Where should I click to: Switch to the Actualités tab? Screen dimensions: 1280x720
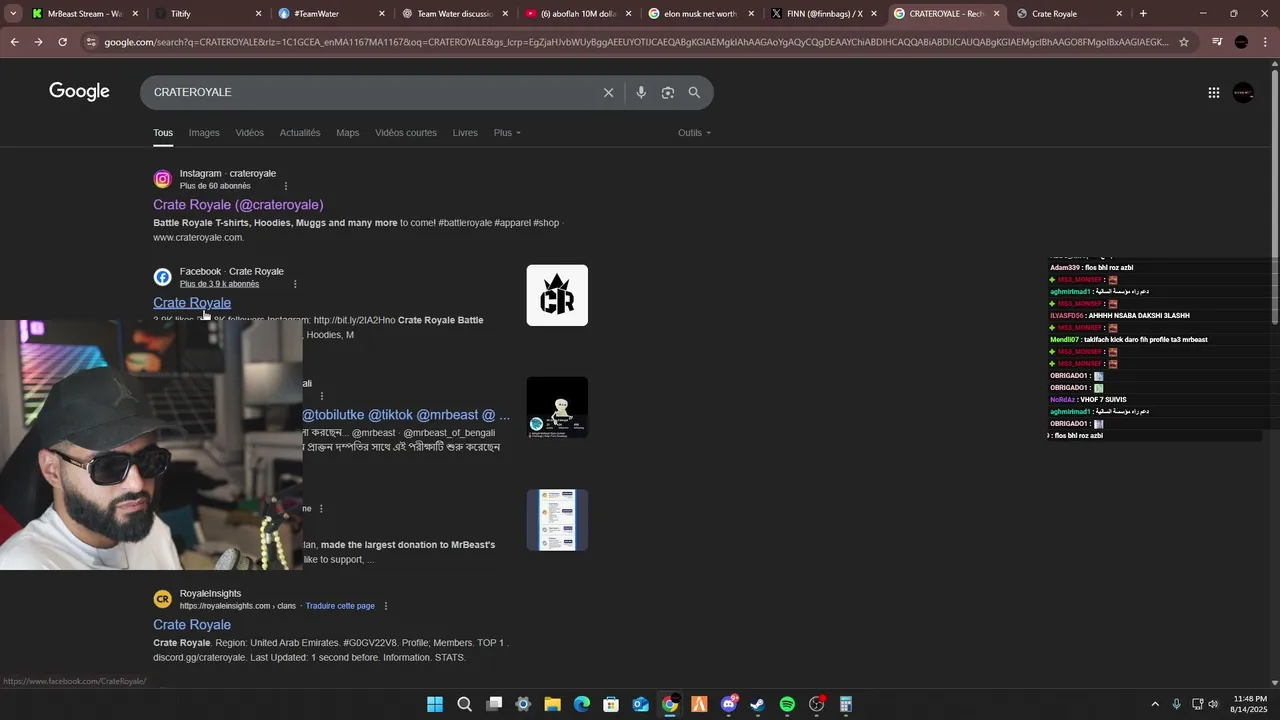300,133
